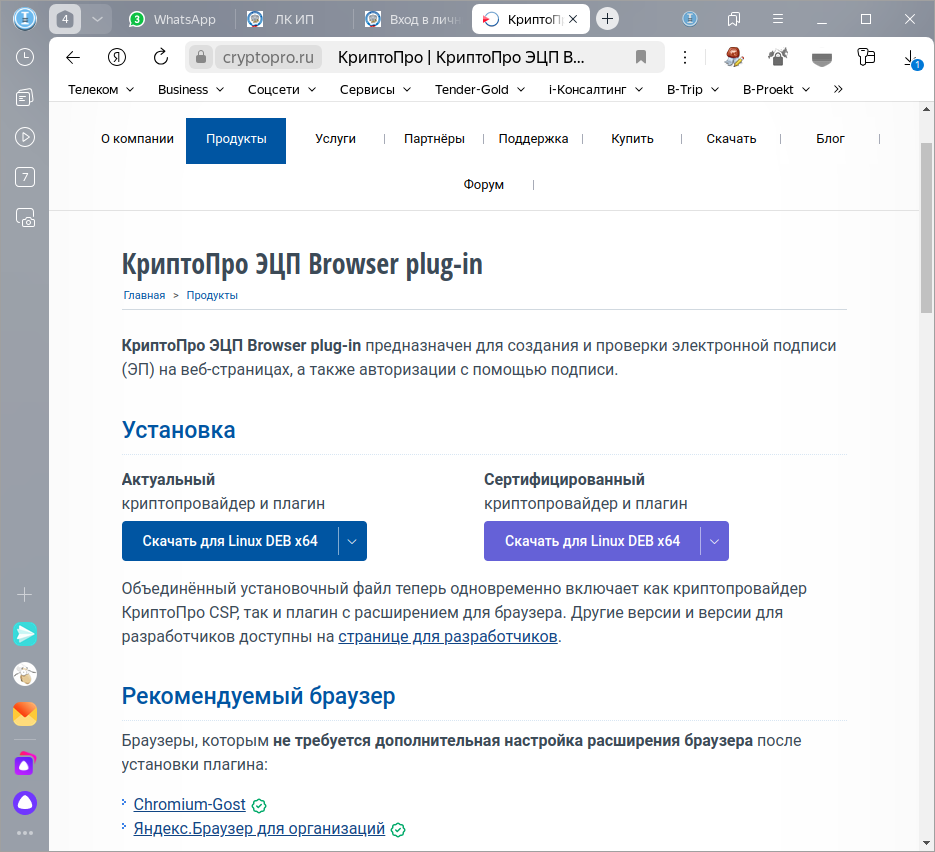Switch to the WhatsApp tab
The height and width of the screenshot is (852, 935).
click(173, 19)
